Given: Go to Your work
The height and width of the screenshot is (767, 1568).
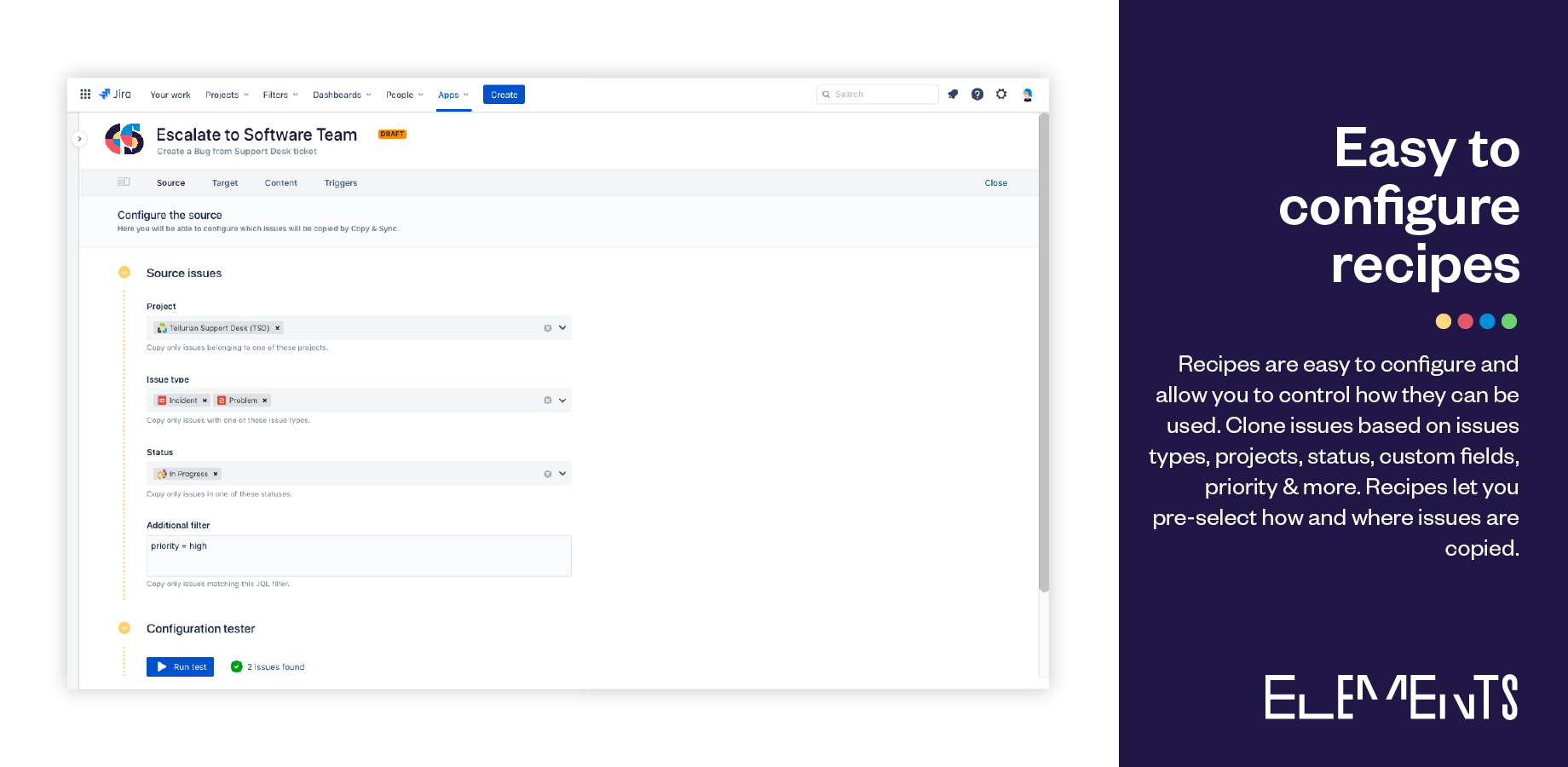Looking at the screenshot, I should coord(170,95).
